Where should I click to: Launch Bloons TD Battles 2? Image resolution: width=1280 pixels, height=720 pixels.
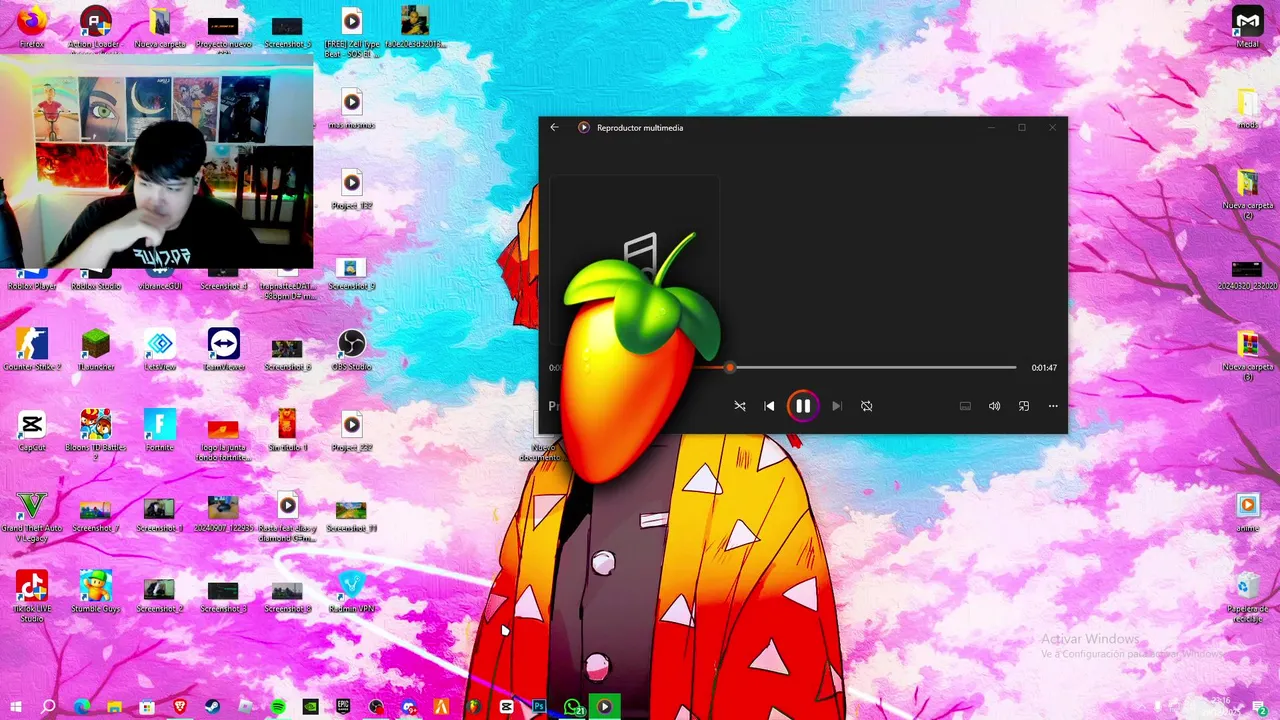pos(96,434)
